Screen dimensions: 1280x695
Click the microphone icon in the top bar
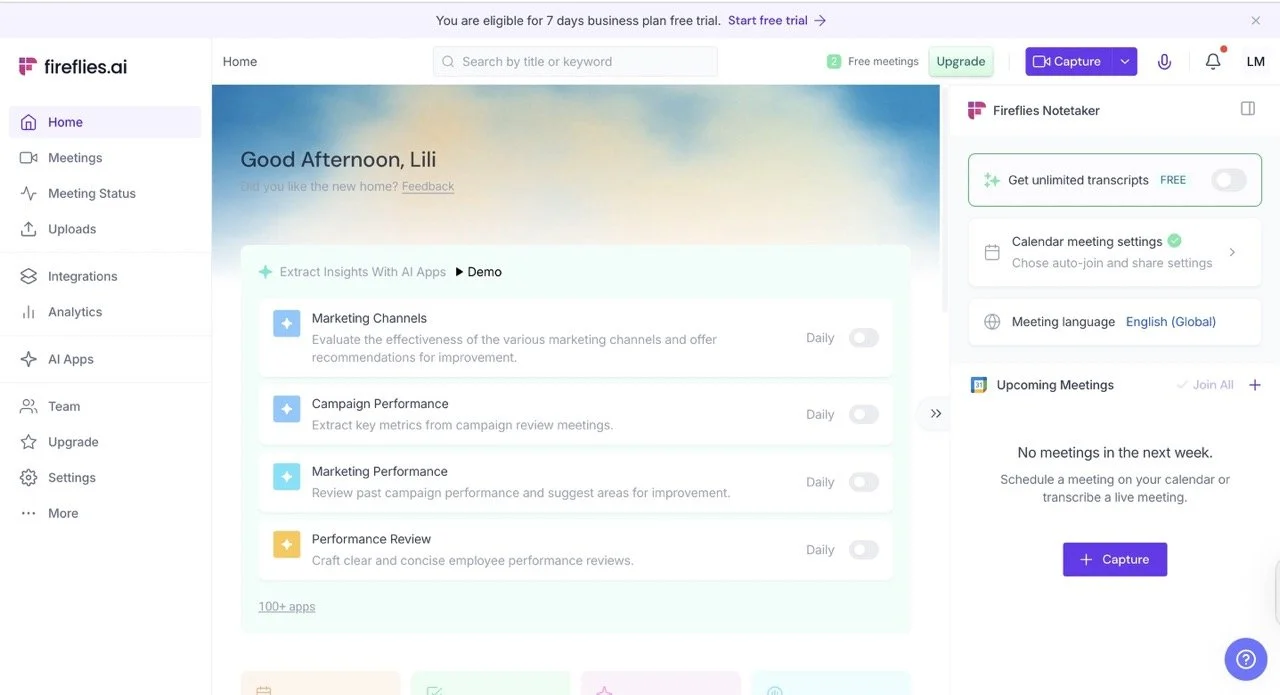click(1164, 61)
